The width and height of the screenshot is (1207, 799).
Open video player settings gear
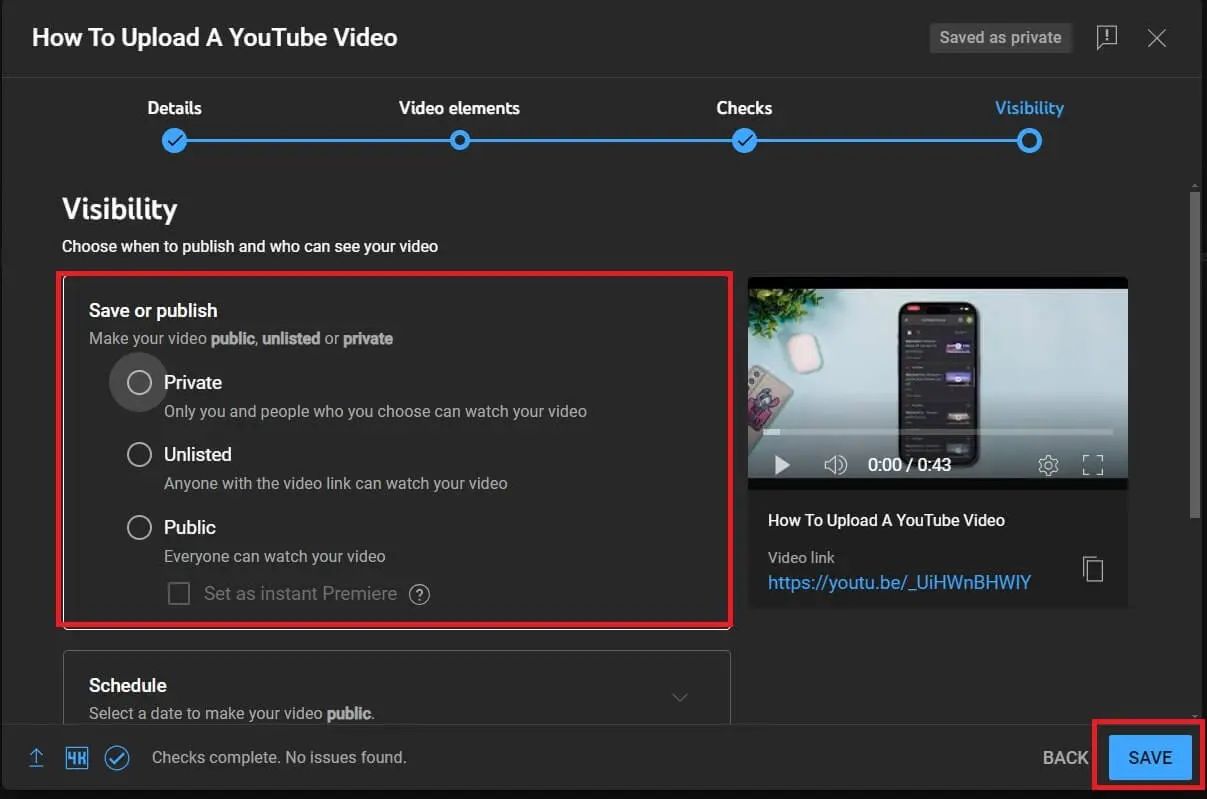click(x=1048, y=464)
